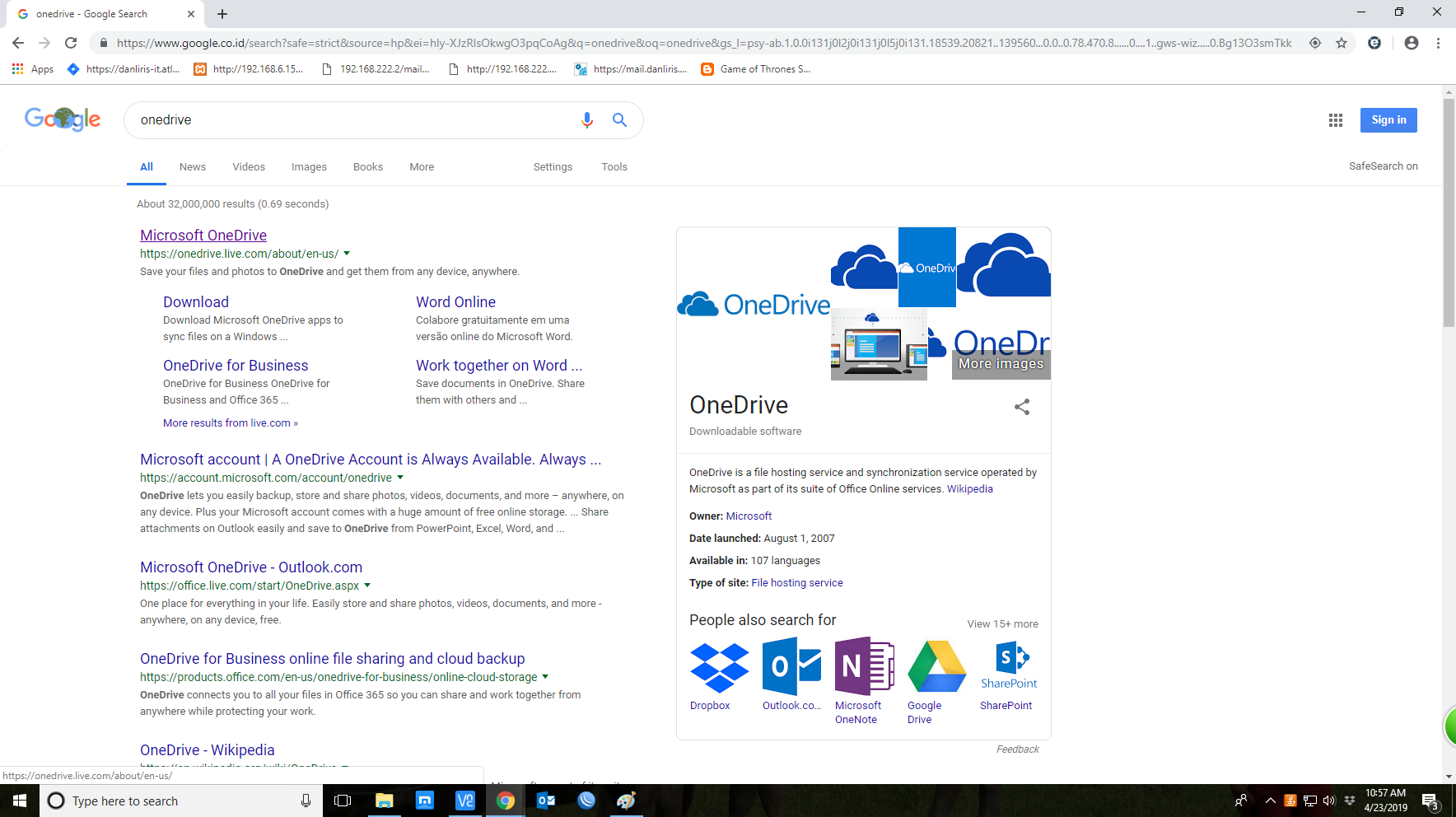Share the OneDrive knowledge panel

coord(1021,407)
